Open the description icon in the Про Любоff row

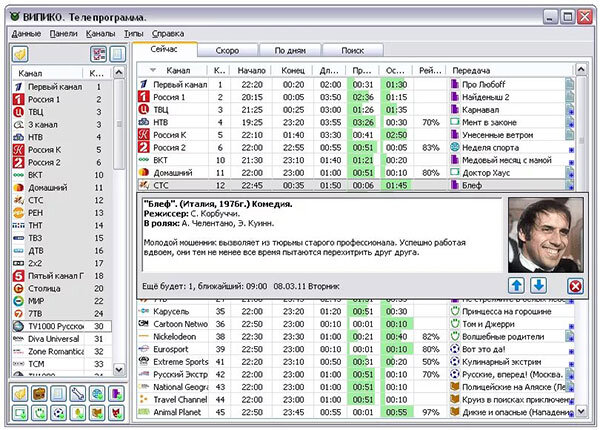[x=570, y=84]
